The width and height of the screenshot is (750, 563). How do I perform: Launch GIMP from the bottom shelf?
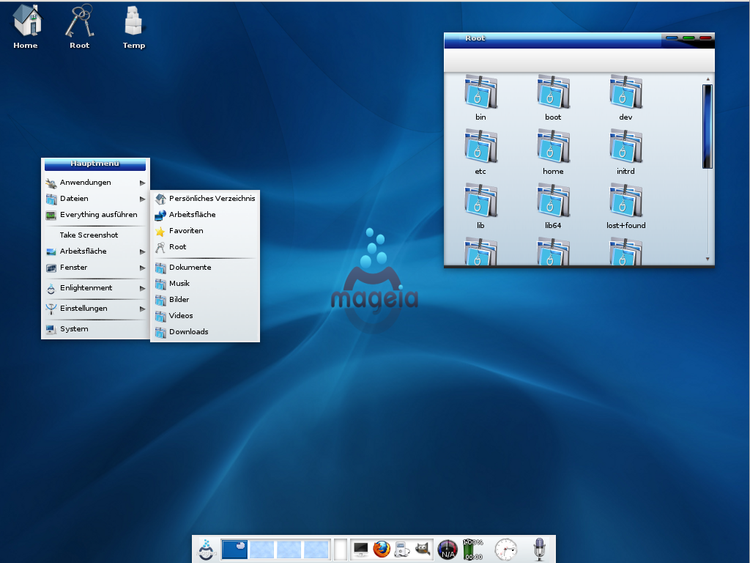[x=425, y=549]
